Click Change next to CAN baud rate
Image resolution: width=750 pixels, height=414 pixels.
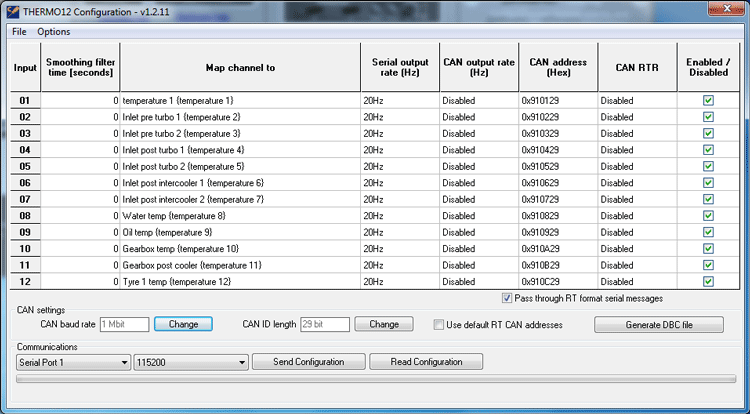coord(183,324)
